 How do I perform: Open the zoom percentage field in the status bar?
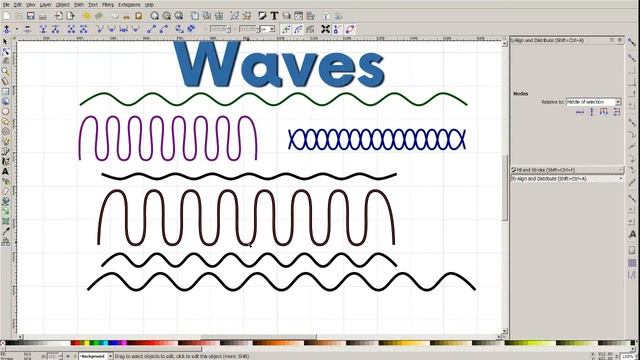coord(629,356)
